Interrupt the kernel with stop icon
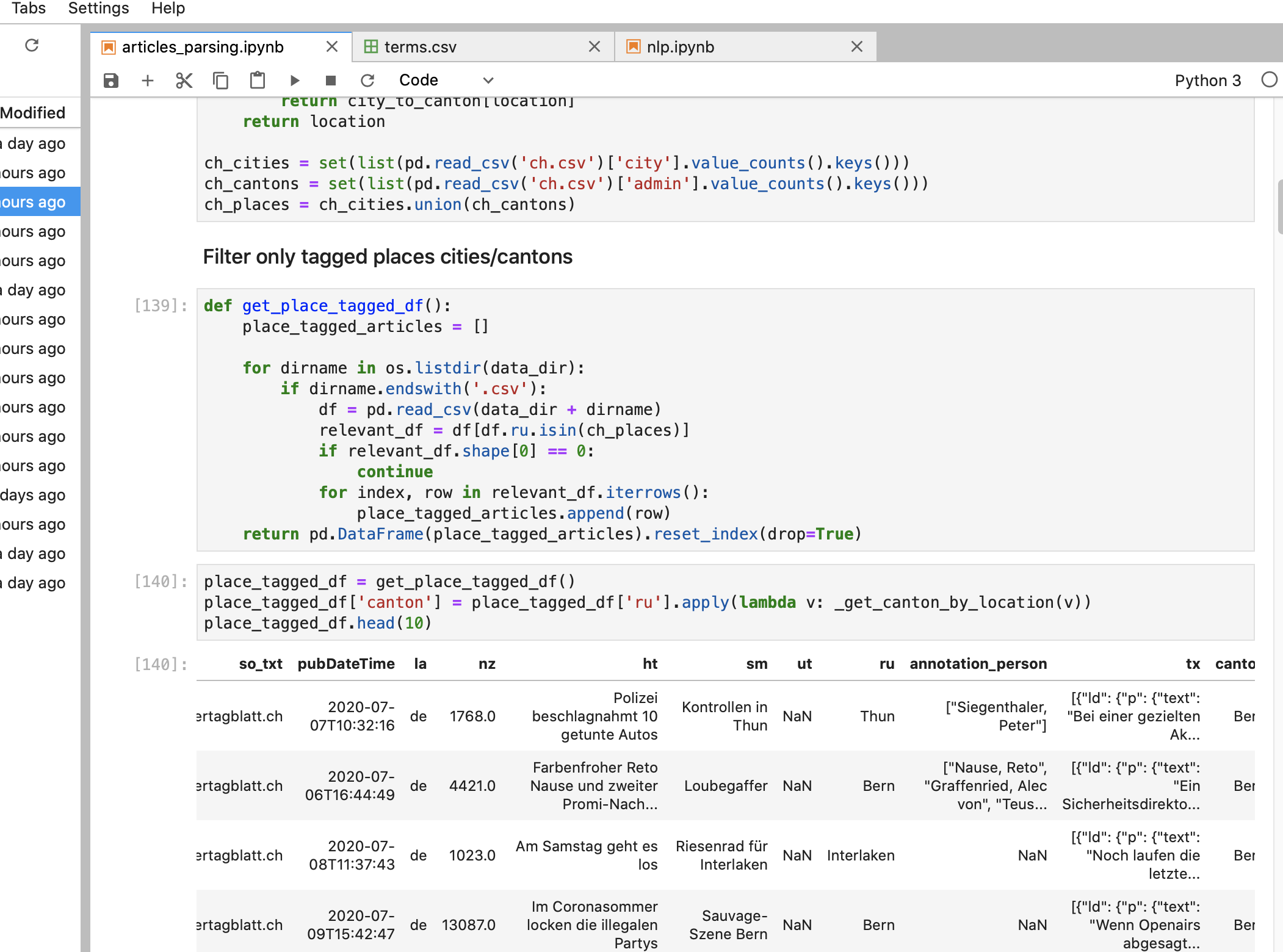This screenshot has width=1283, height=952. [331, 81]
